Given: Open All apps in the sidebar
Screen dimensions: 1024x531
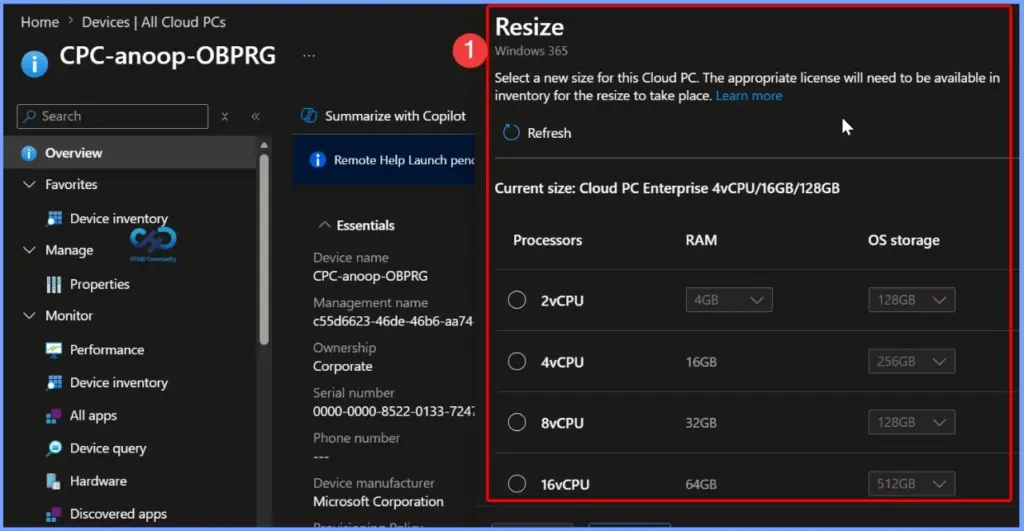Looking at the screenshot, I should click(93, 415).
